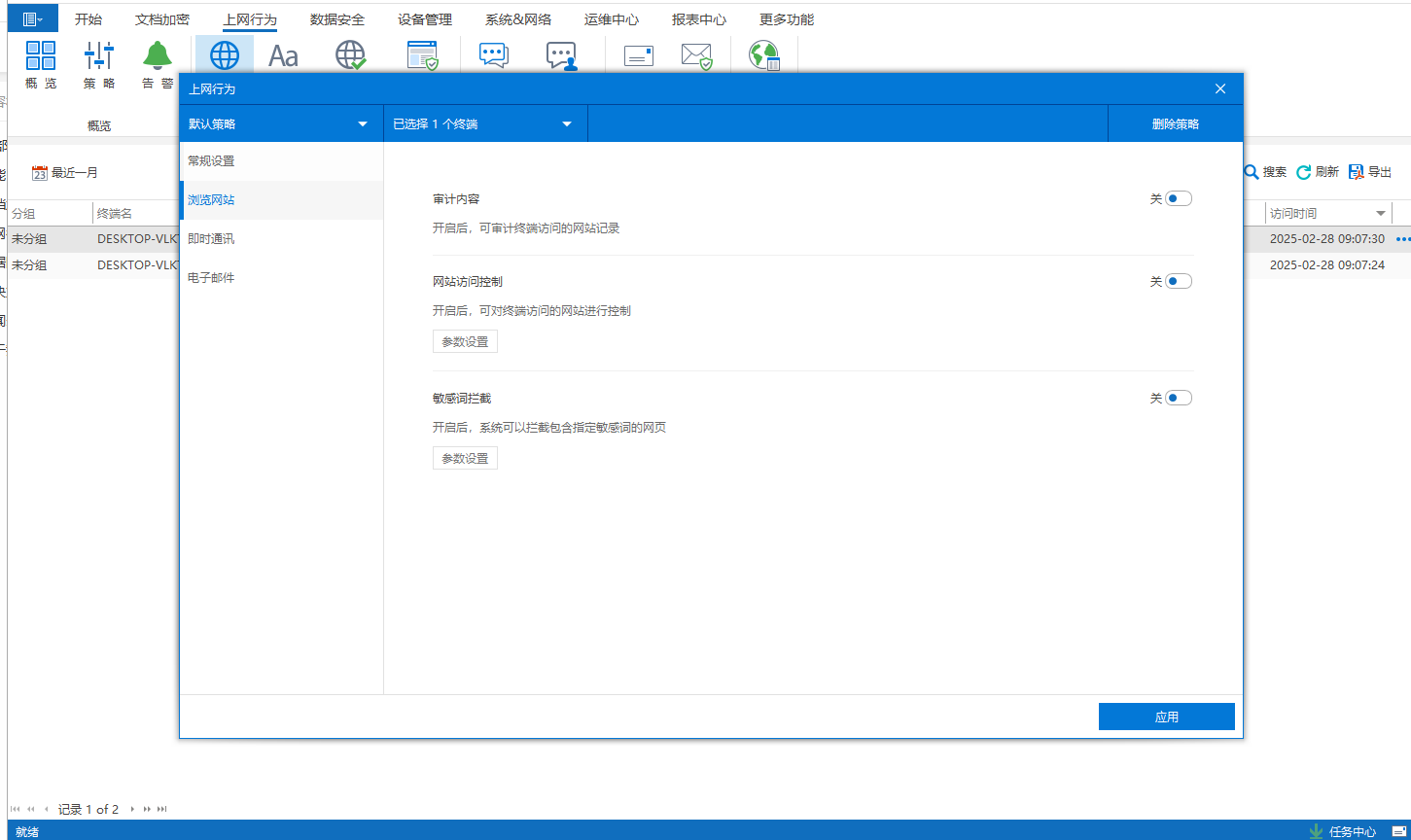Click 参数设置 under 网站访问控制
The width and height of the screenshot is (1411, 840).
[x=465, y=342]
